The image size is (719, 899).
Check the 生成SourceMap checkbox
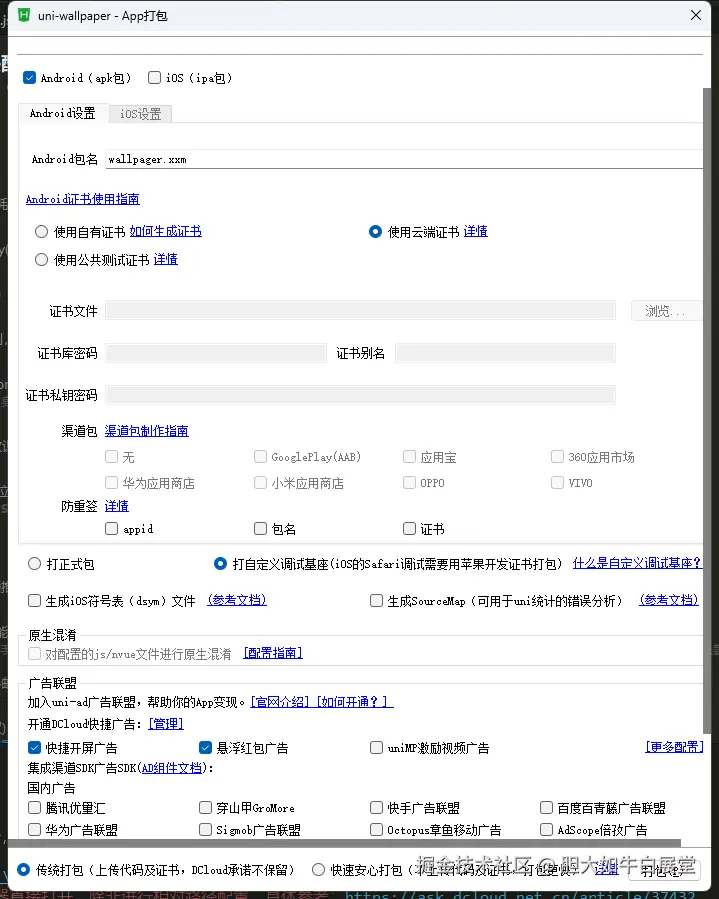[x=376, y=600]
